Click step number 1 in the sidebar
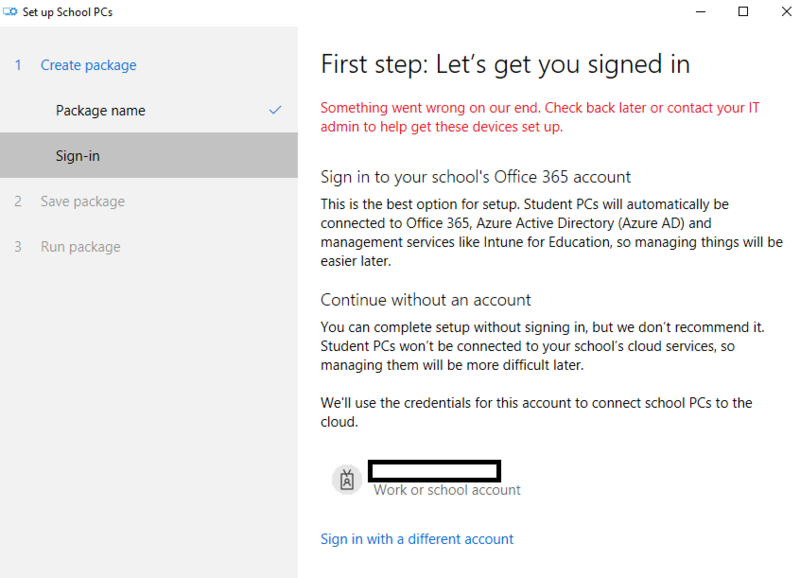 pos(18,65)
